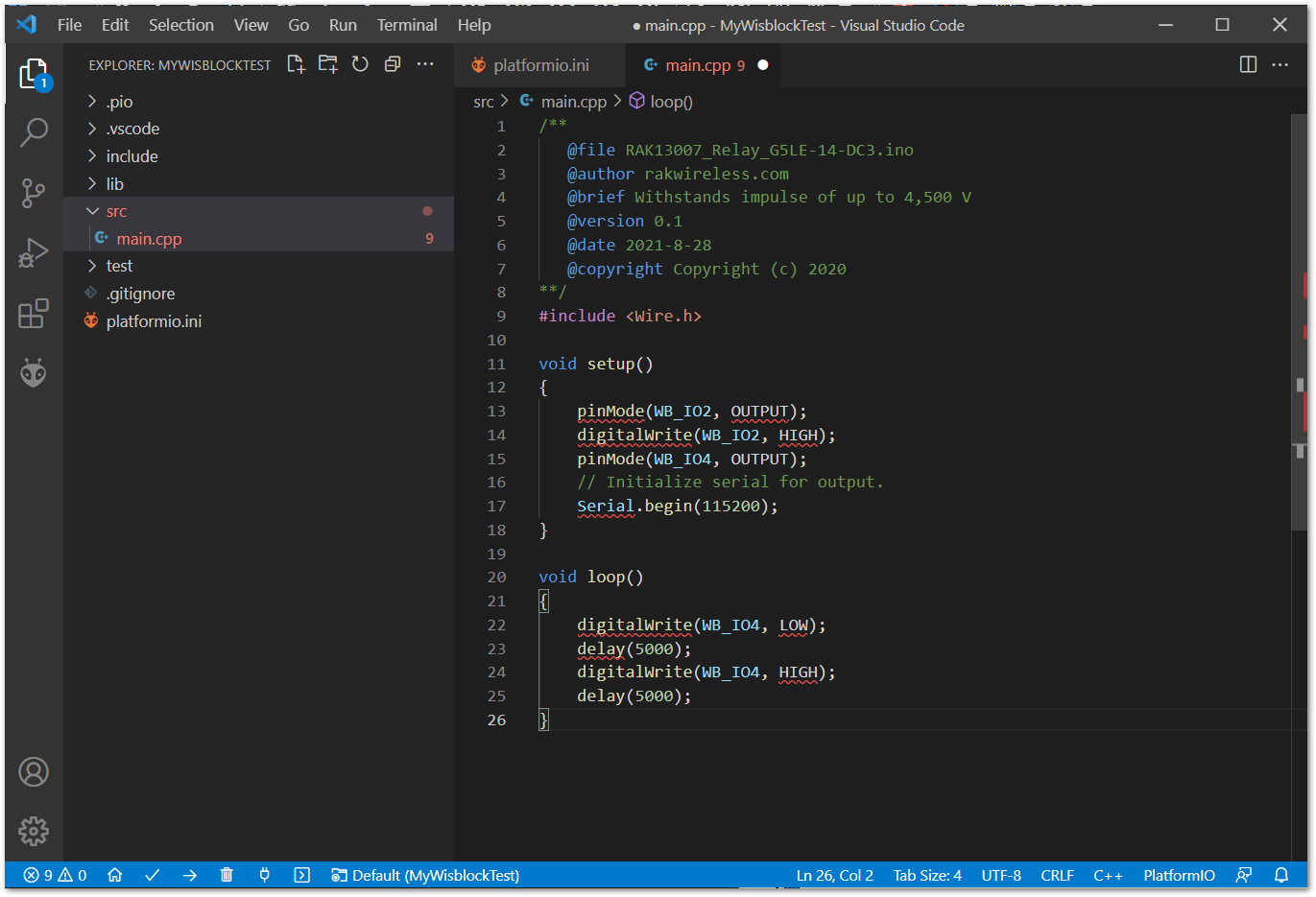Open the Search view

(34, 132)
